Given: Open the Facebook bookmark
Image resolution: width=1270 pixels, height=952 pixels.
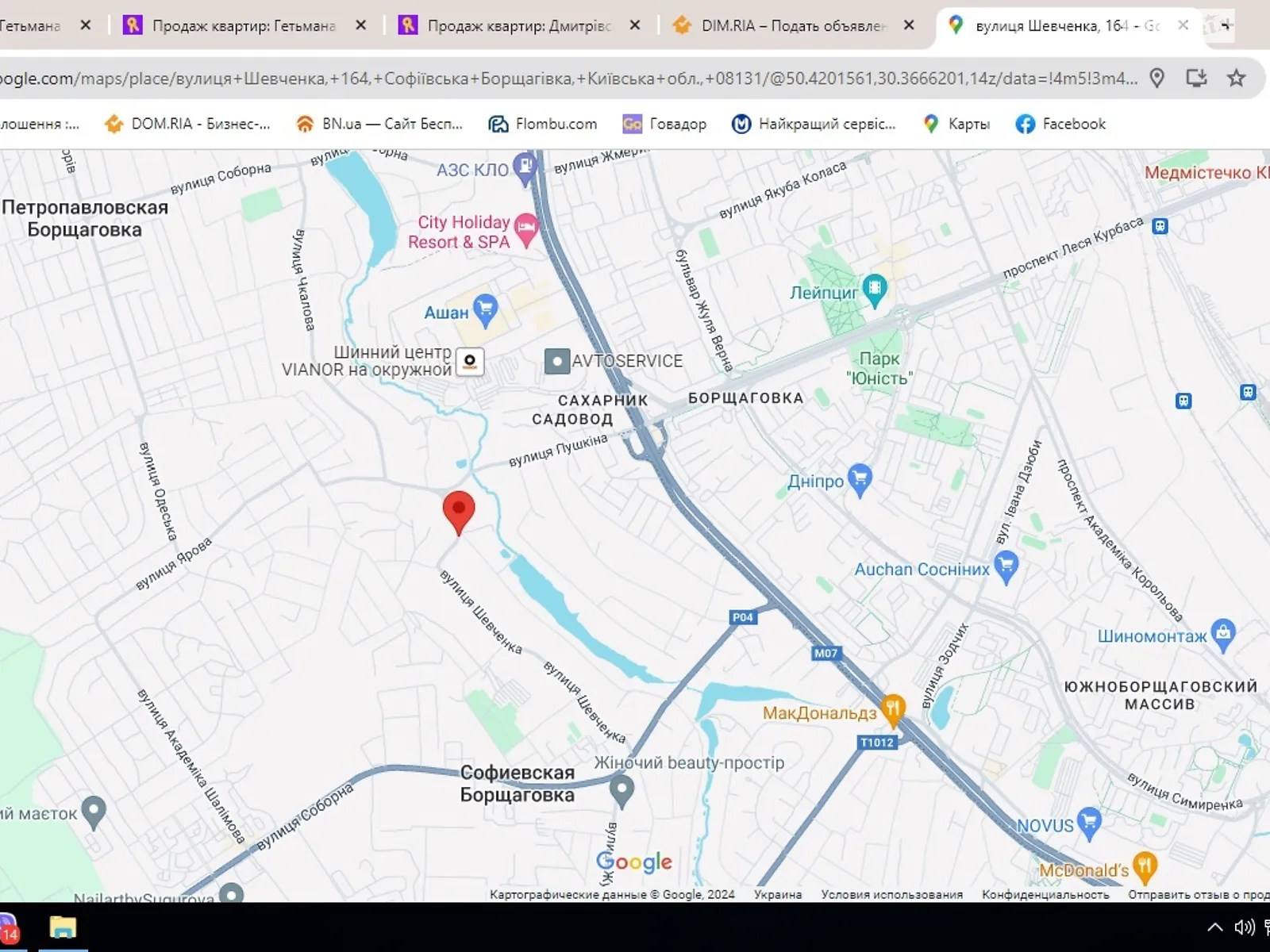Looking at the screenshot, I should click(x=1060, y=124).
